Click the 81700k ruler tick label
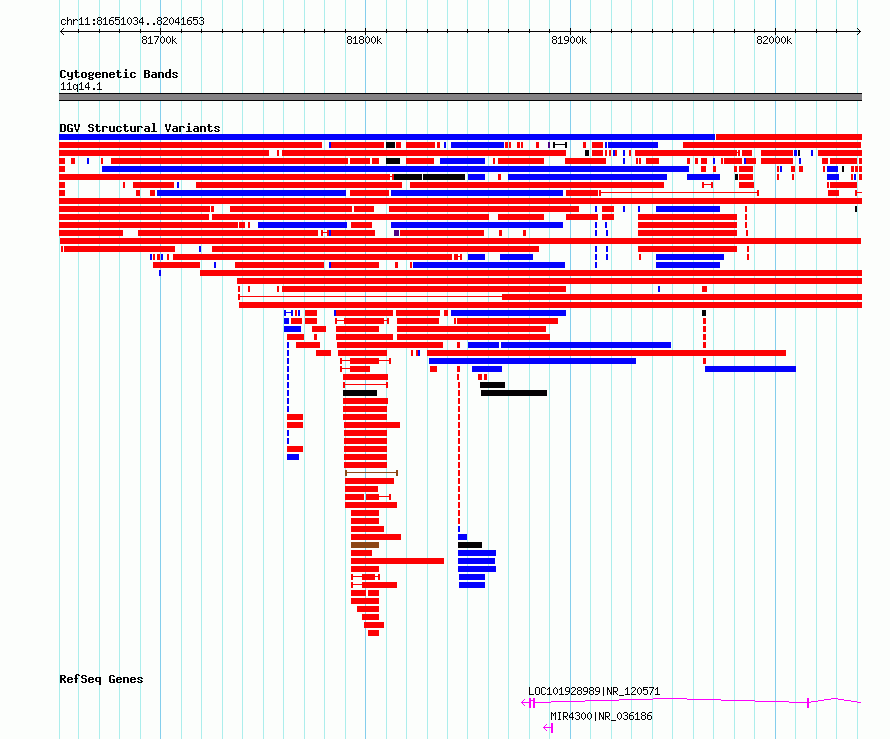 coord(159,40)
